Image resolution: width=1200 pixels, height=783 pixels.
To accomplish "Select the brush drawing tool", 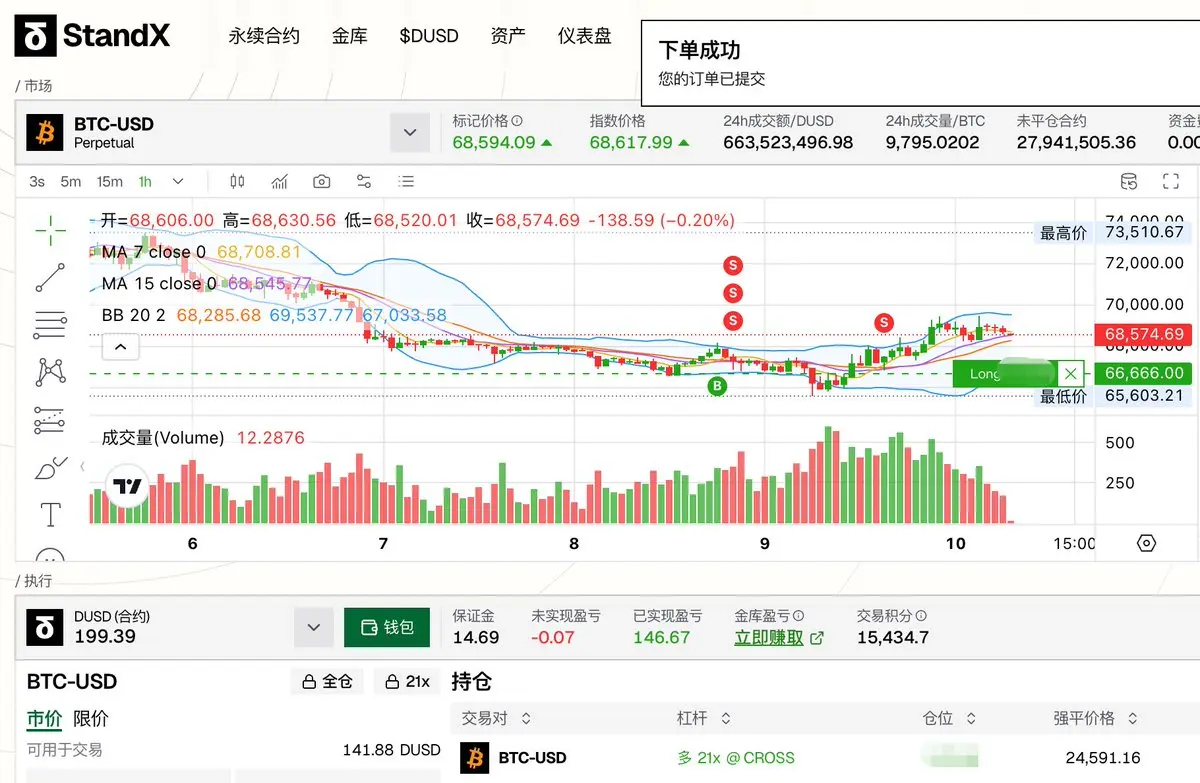I will click(51, 467).
